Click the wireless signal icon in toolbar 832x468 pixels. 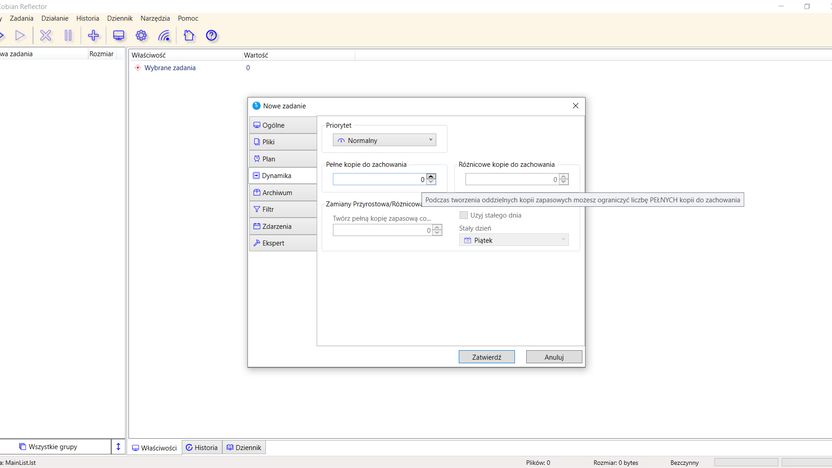pyautogui.click(x=164, y=36)
